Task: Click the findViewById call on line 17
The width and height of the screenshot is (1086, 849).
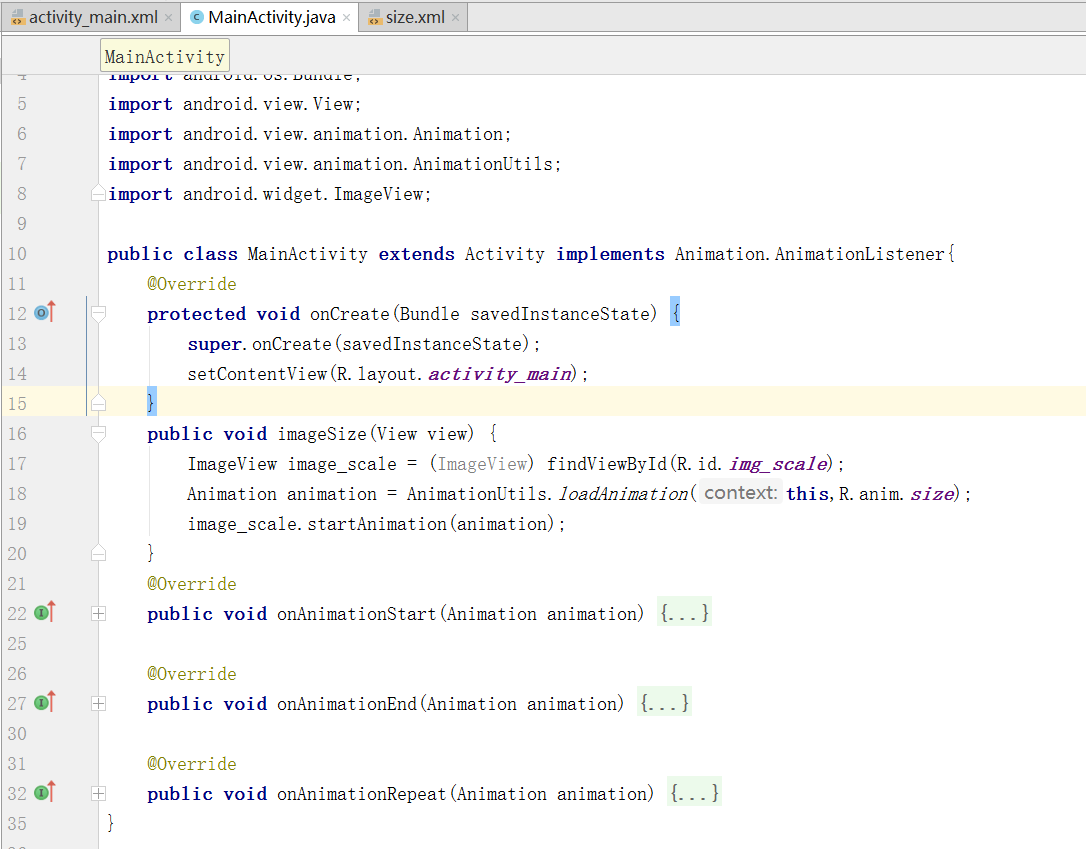Action: 607,464
